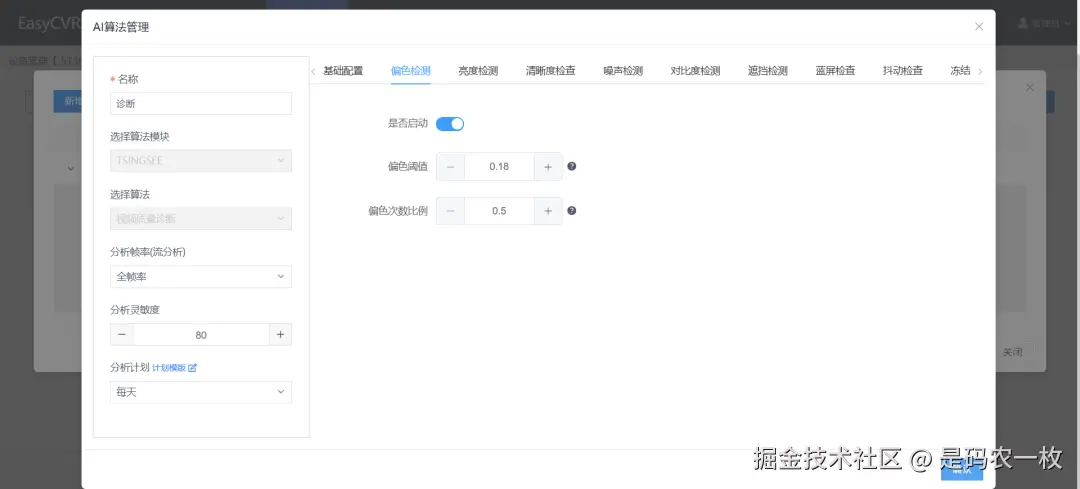The height and width of the screenshot is (489, 1080).
Task: Switch to the 抖动检查 tab
Action: point(903,71)
